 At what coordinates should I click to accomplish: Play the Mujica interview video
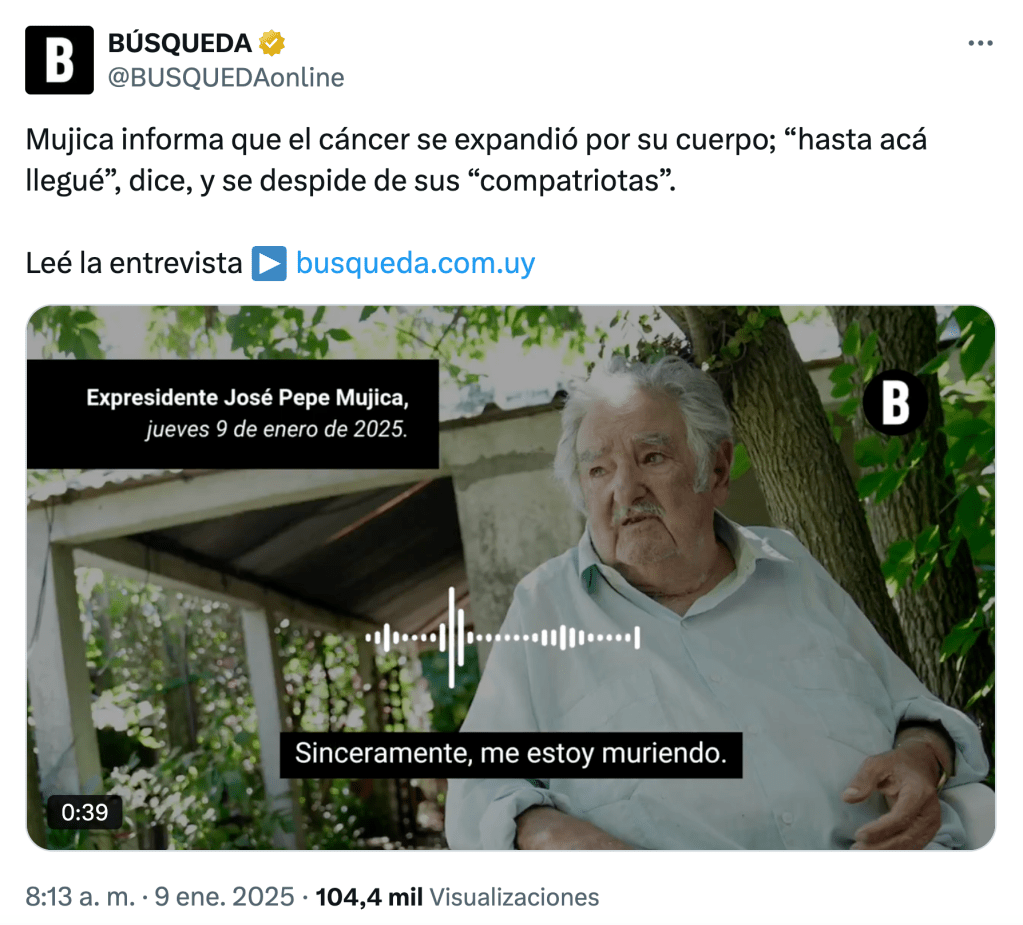click(x=511, y=577)
